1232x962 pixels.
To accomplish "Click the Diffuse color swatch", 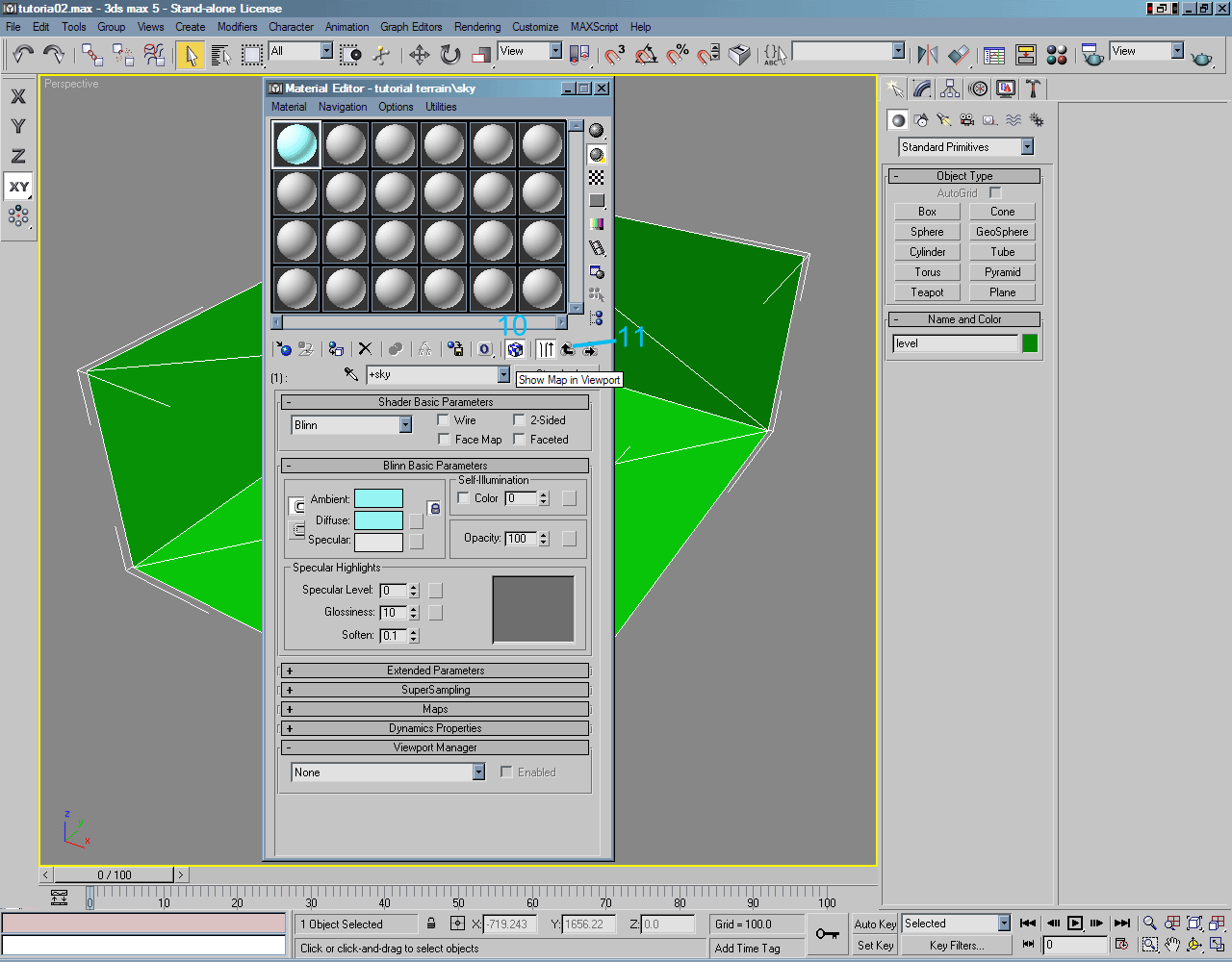I will point(378,519).
